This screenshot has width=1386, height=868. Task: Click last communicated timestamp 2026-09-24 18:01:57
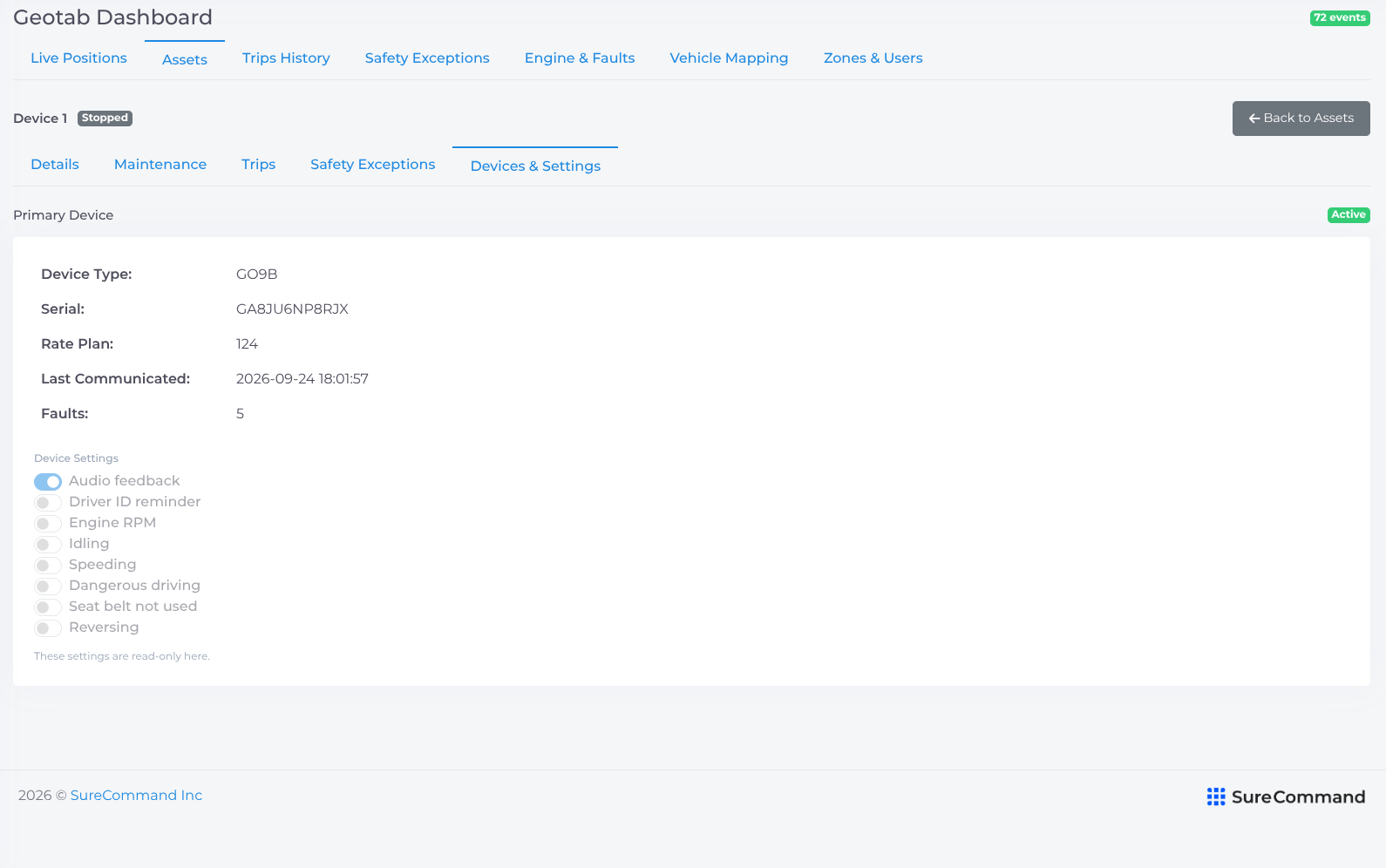pyautogui.click(x=302, y=379)
